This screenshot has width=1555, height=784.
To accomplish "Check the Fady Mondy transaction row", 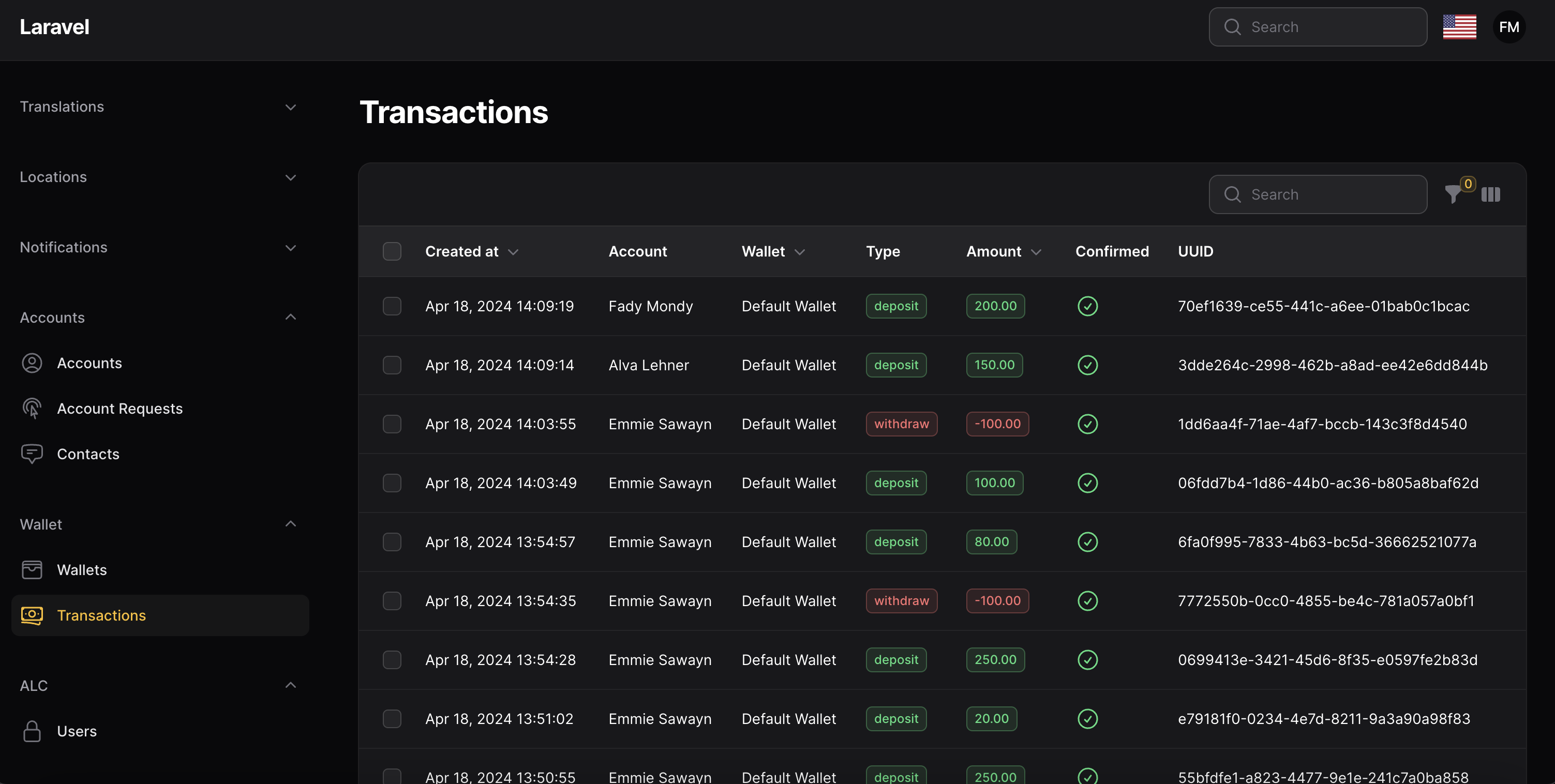I will (392, 306).
